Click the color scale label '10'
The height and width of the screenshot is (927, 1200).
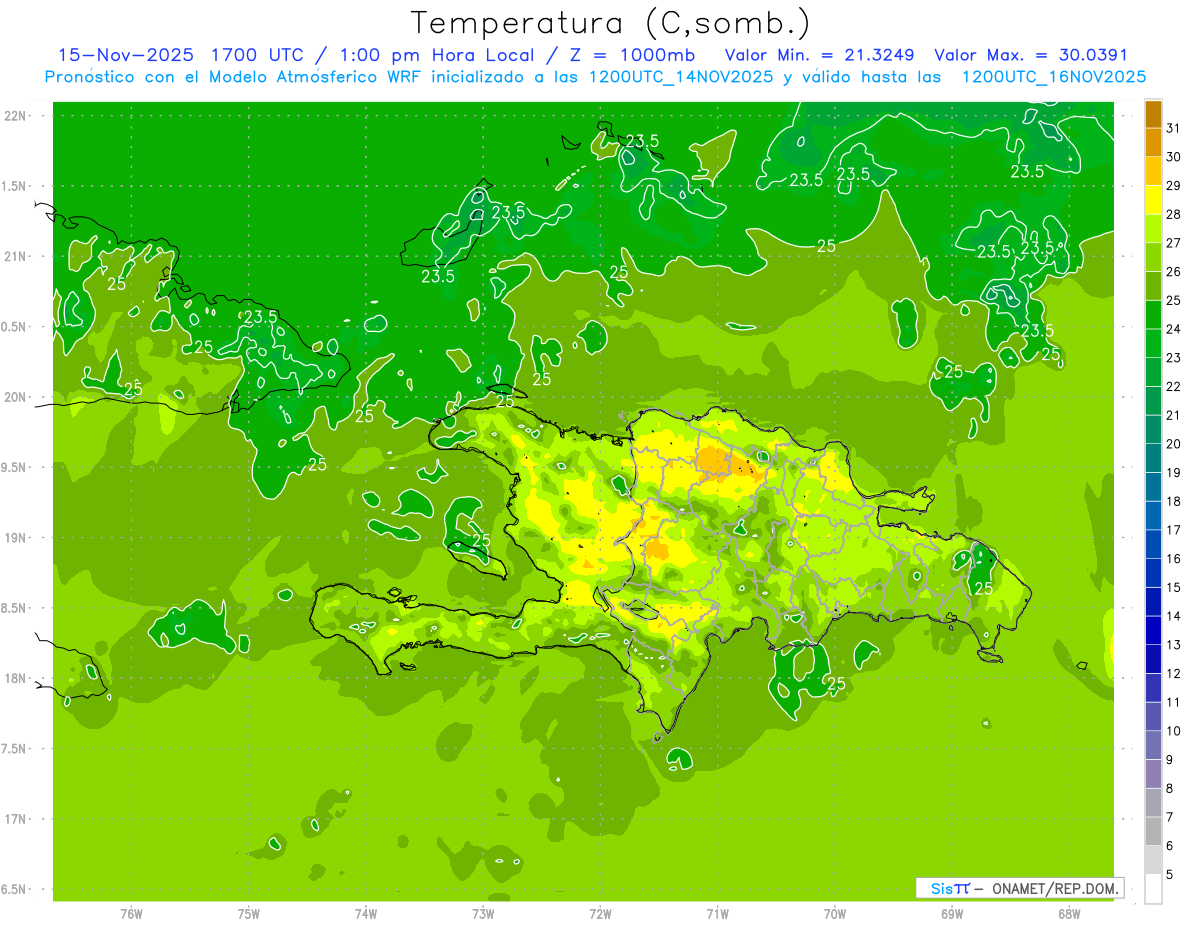[x=1173, y=731]
